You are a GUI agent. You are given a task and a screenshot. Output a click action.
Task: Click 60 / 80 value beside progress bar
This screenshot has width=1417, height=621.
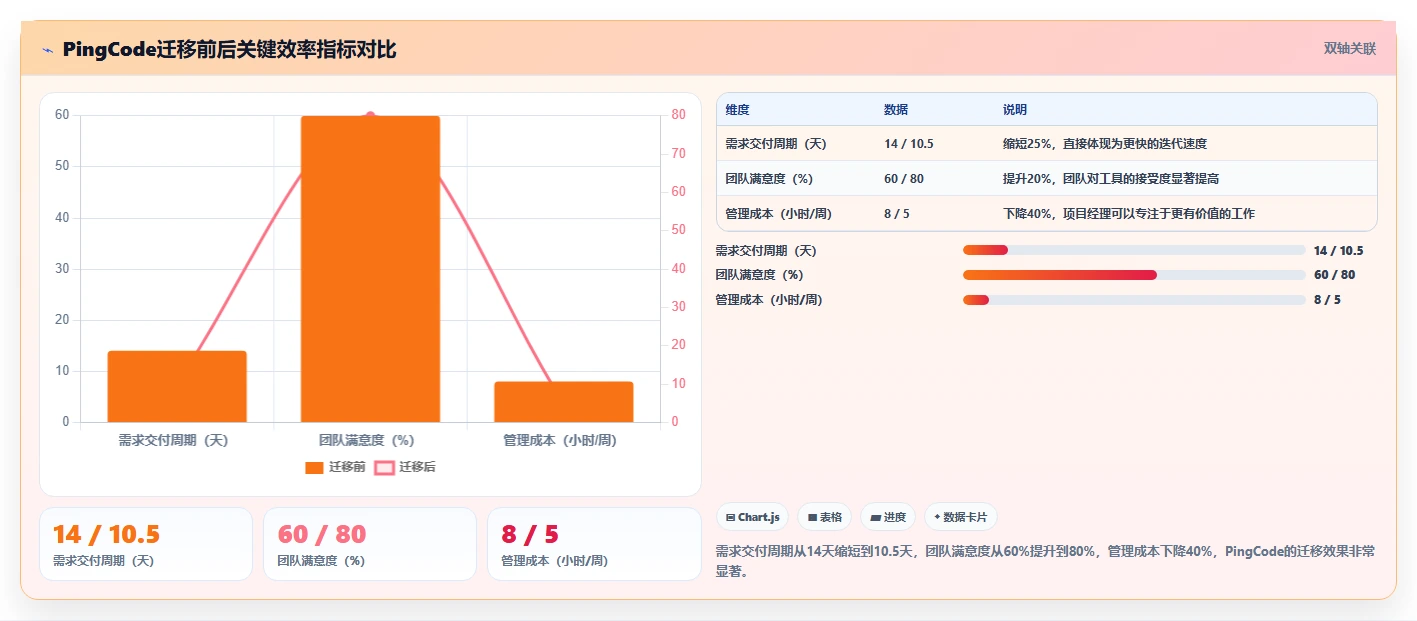[x=1334, y=275]
